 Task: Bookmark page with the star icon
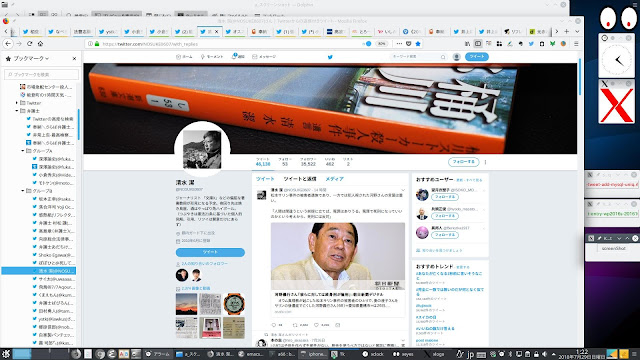(418, 44)
